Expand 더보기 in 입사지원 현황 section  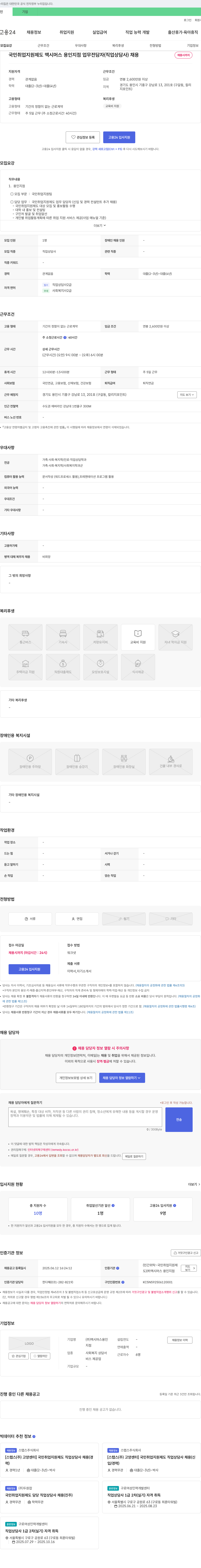(x=194, y=1185)
